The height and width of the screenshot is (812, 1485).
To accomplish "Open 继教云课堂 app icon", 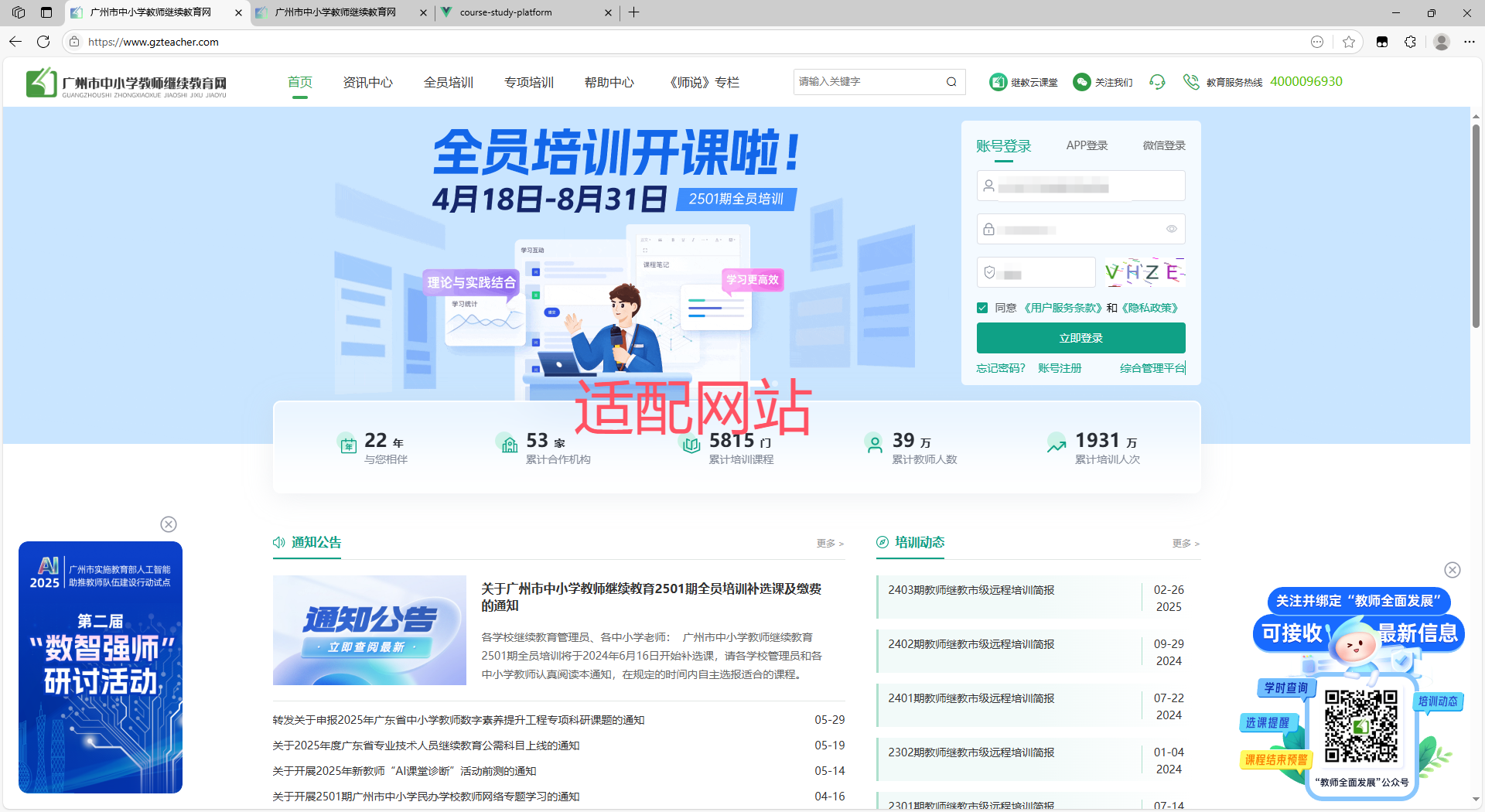I will (998, 82).
